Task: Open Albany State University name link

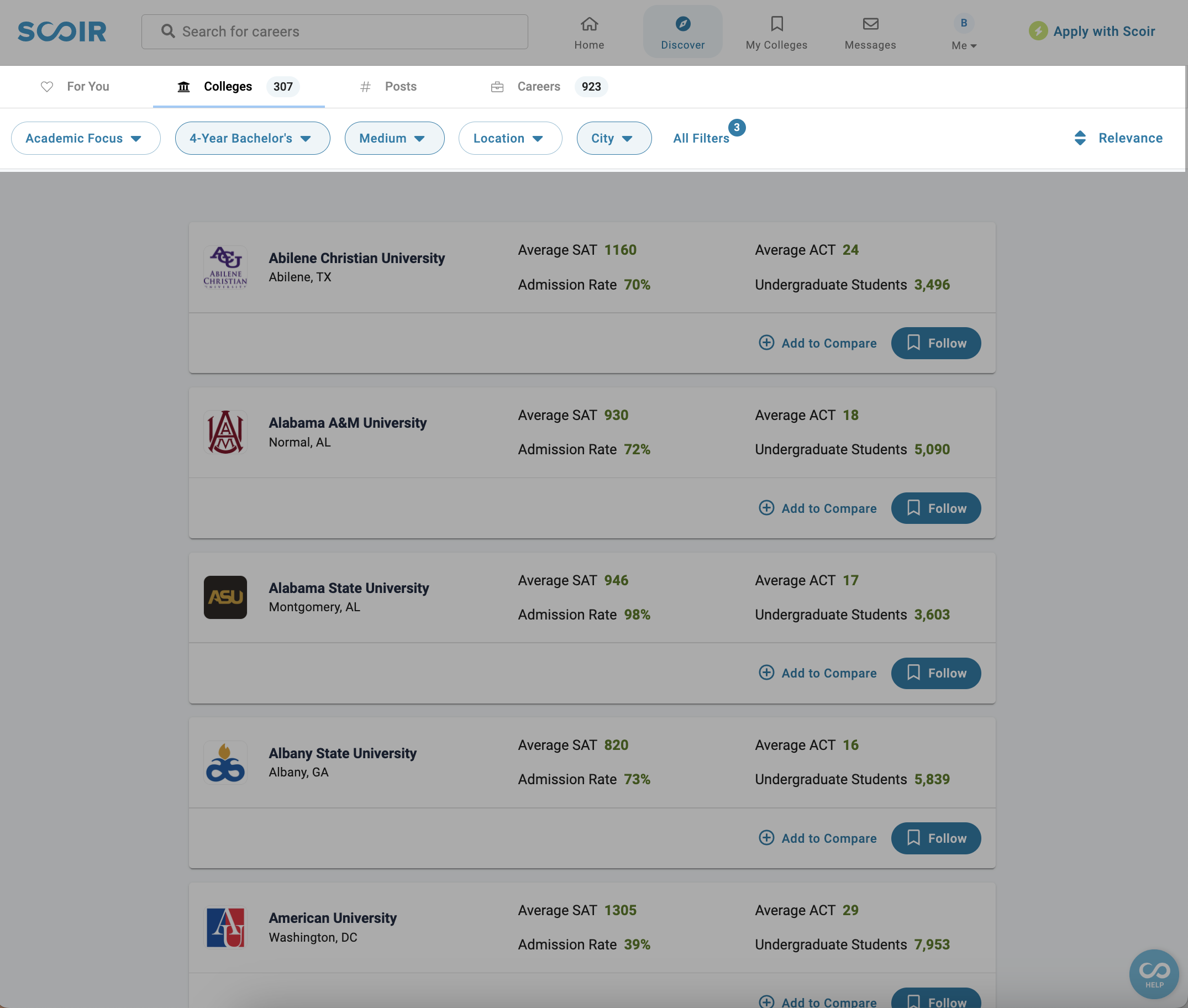Action: tap(342, 753)
